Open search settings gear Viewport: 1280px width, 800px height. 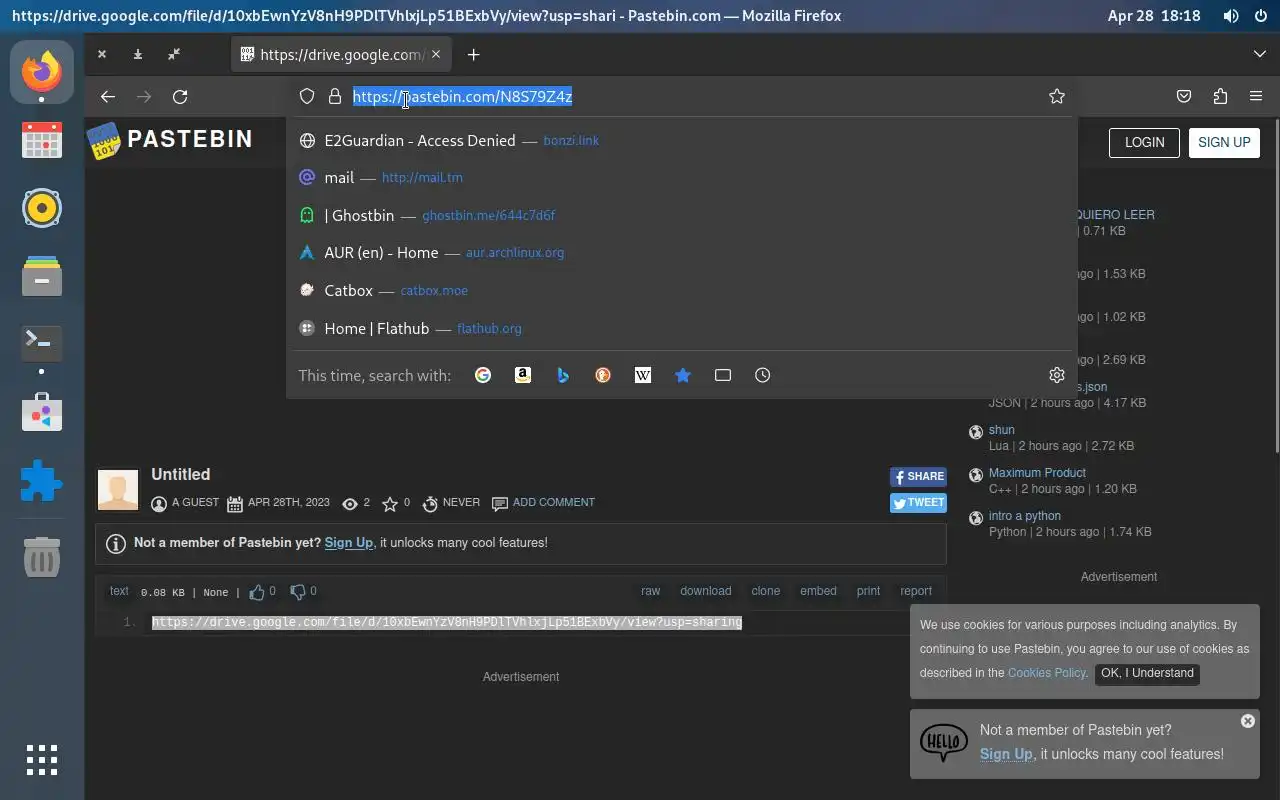tap(1057, 375)
